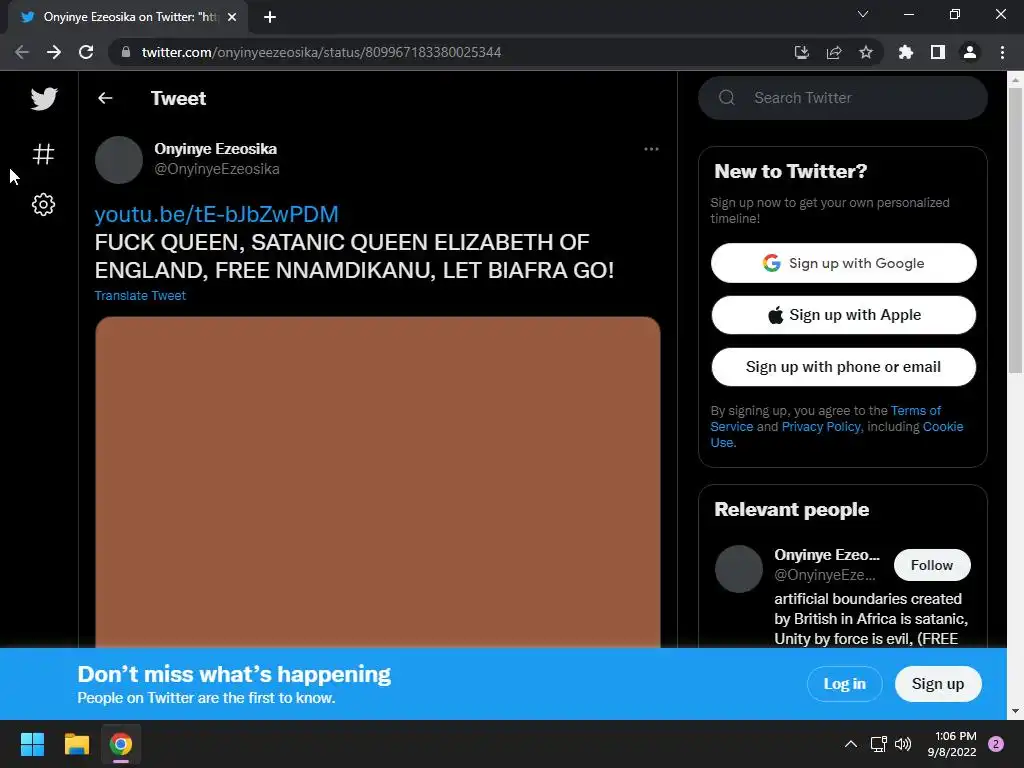
Task: Open the Windows Start menu
Action: pos(32,744)
